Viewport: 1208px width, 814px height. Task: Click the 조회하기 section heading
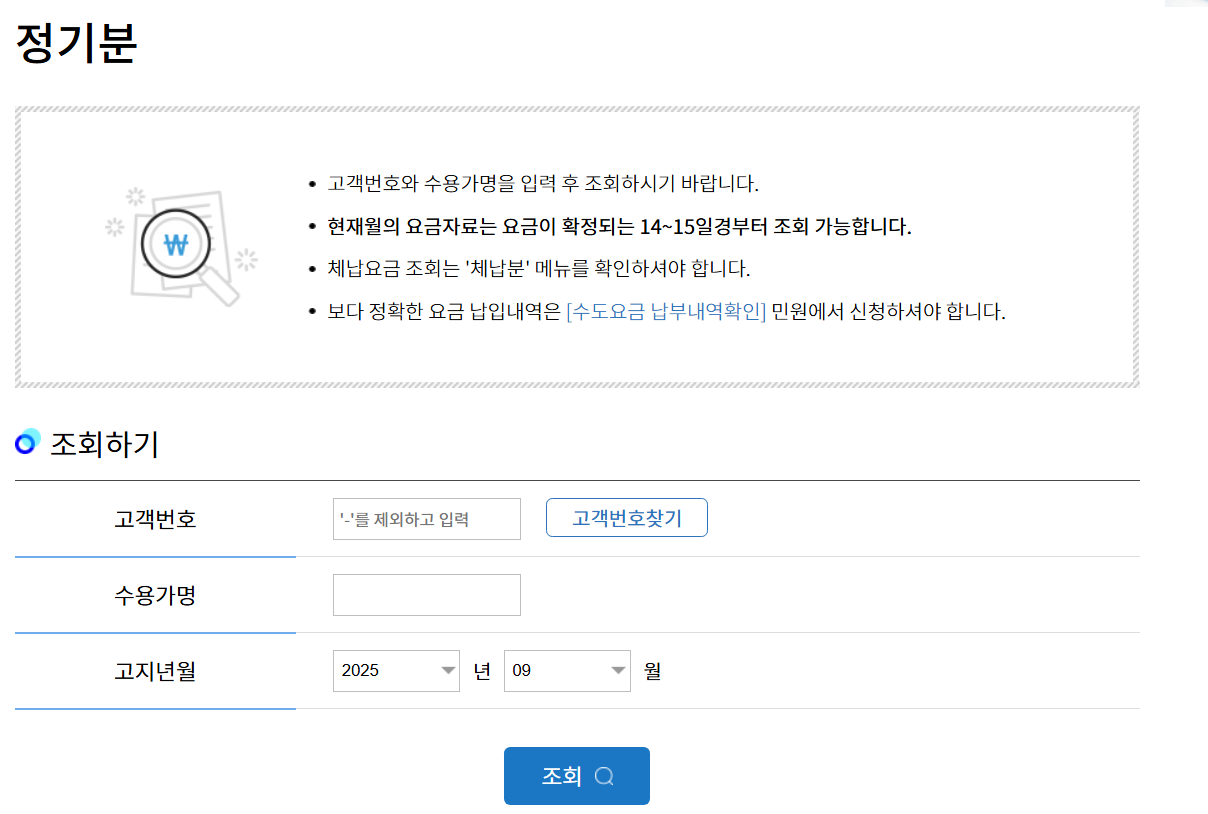104,444
